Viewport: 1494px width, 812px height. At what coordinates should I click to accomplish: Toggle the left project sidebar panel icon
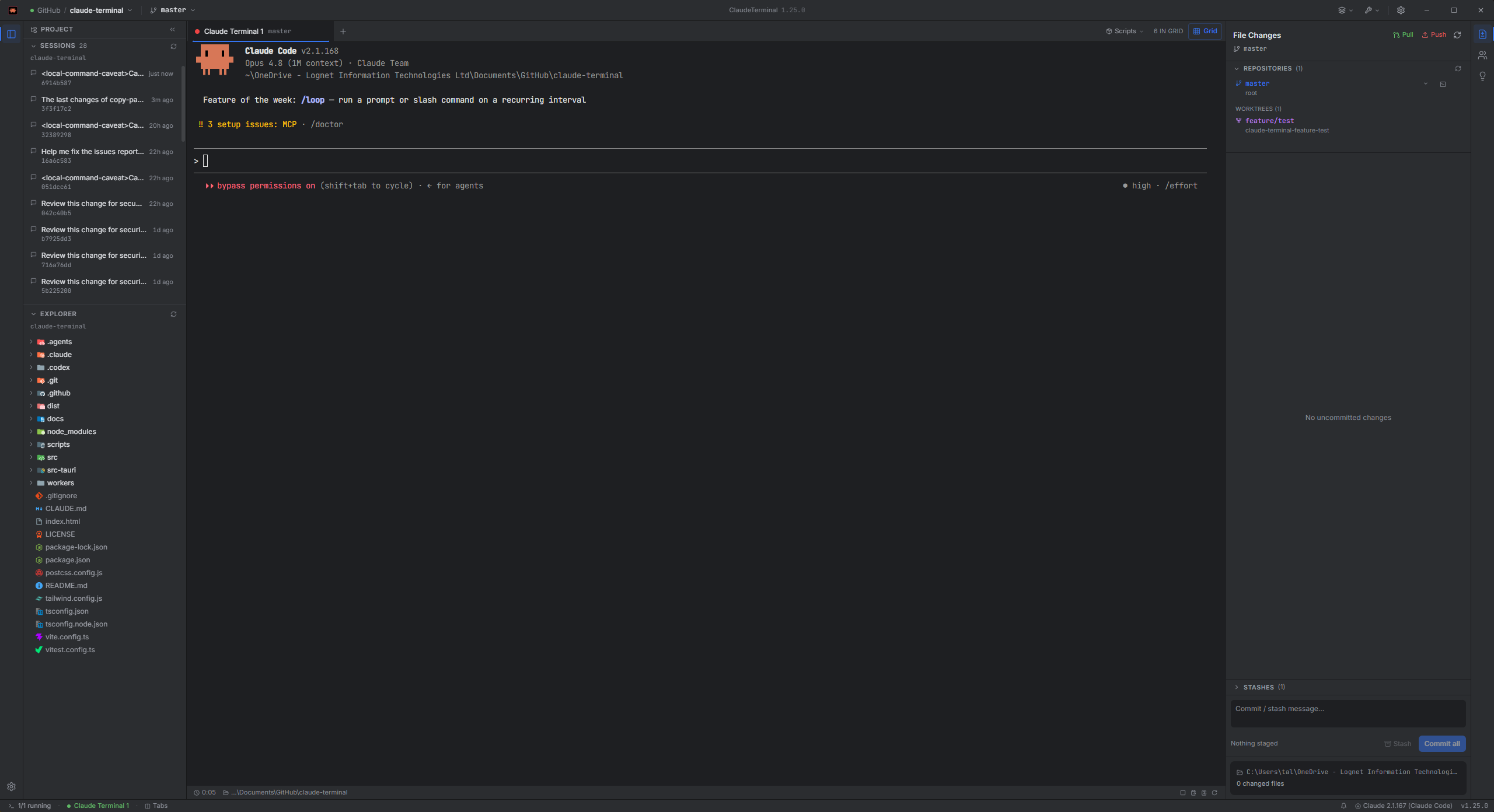tap(11, 34)
